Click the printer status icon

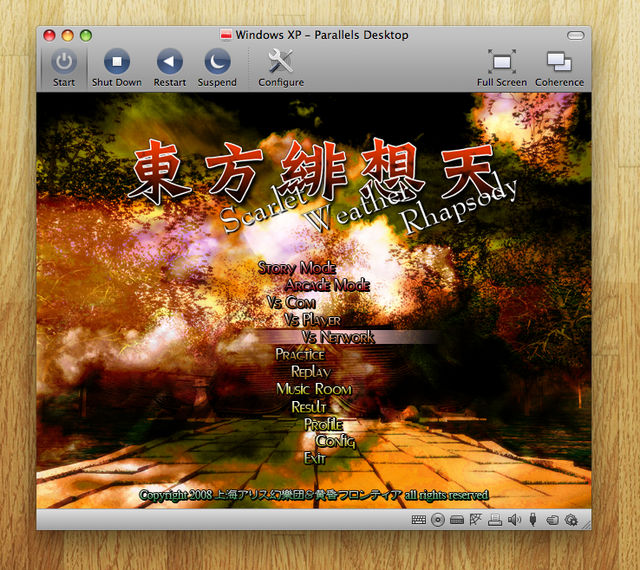coord(495,520)
